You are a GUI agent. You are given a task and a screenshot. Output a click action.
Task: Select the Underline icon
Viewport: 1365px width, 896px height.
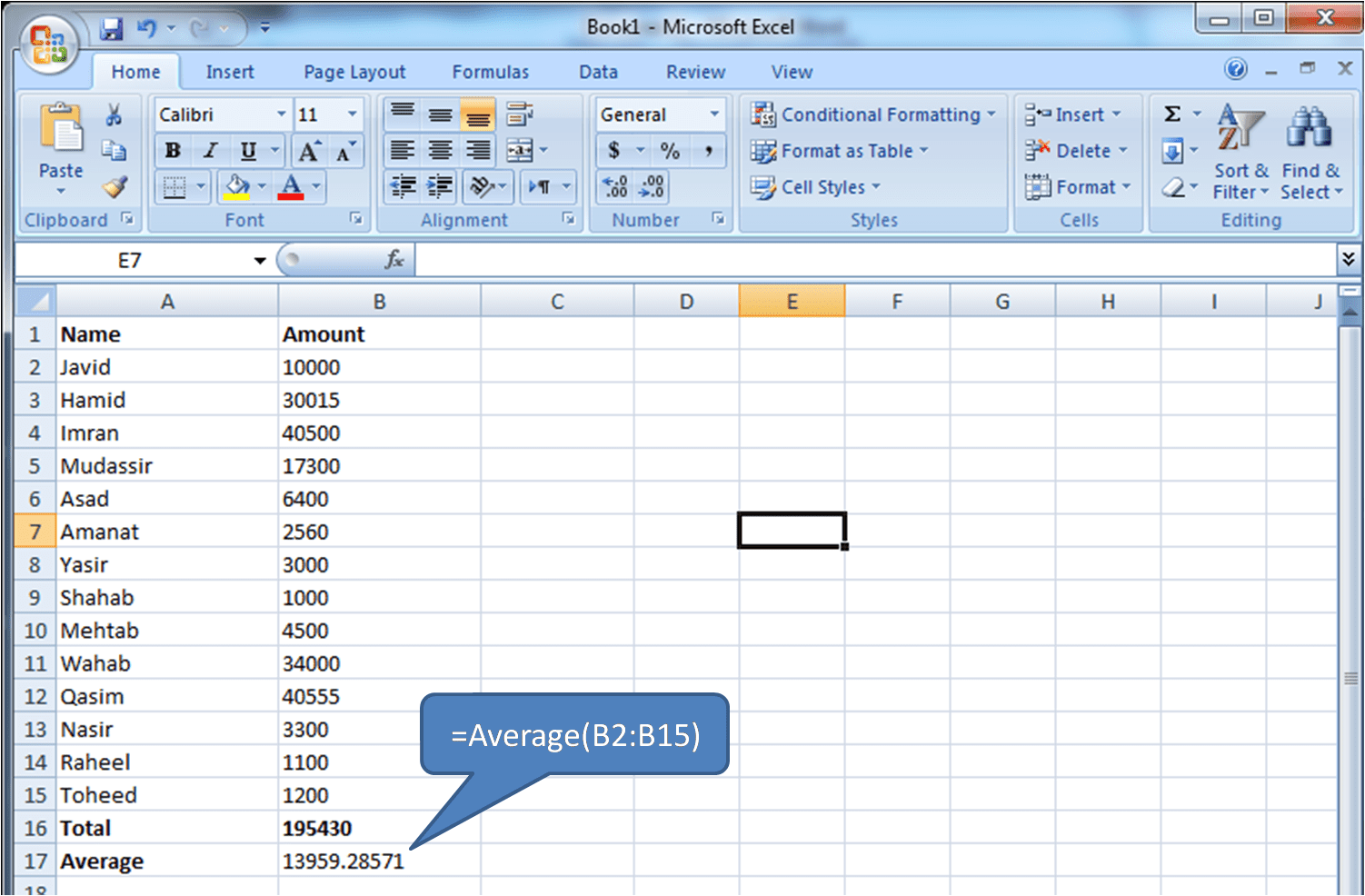(245, 151)
